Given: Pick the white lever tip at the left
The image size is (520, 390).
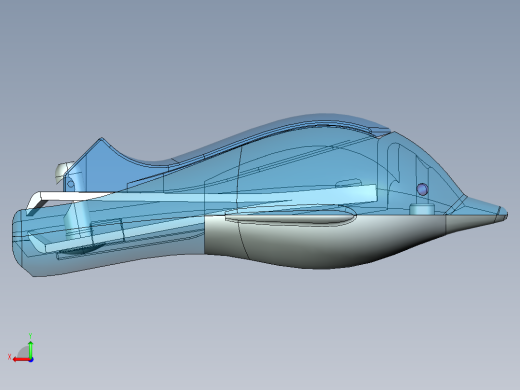Looking at the screenshot, I should coord(35,199).
